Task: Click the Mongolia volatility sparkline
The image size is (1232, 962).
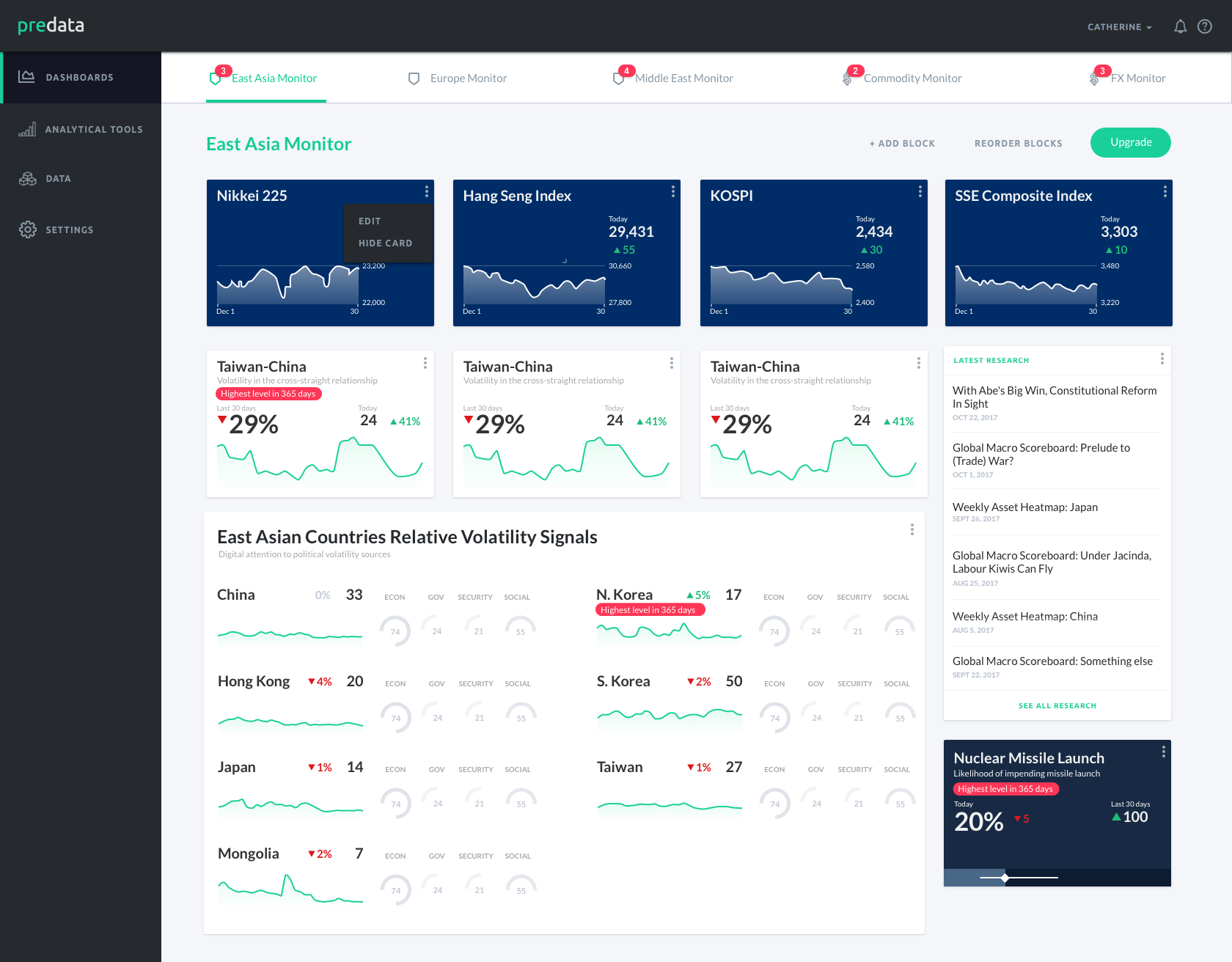Action: pyautogui.click(x=290, y=889)
